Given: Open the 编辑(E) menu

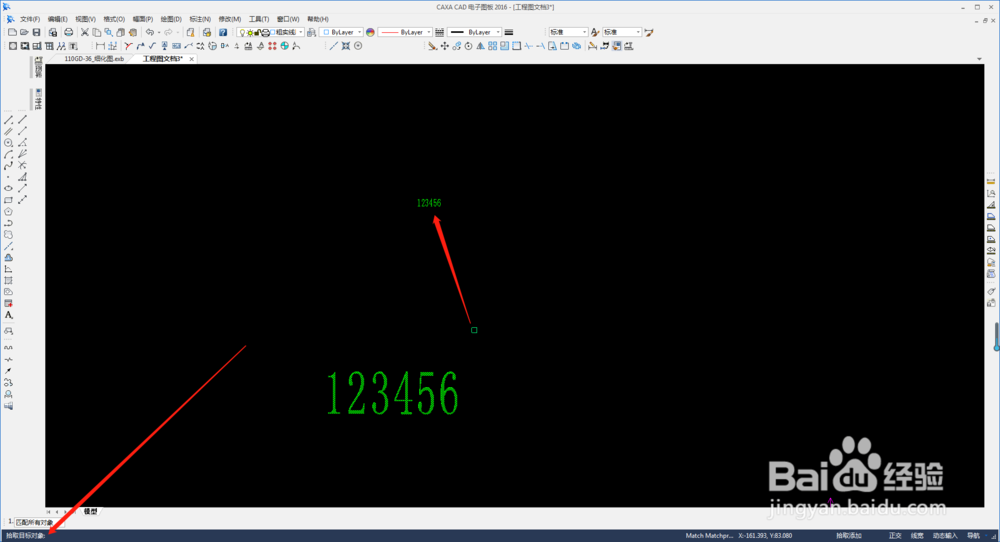Looking at the screenshot, I should point(57,19).
